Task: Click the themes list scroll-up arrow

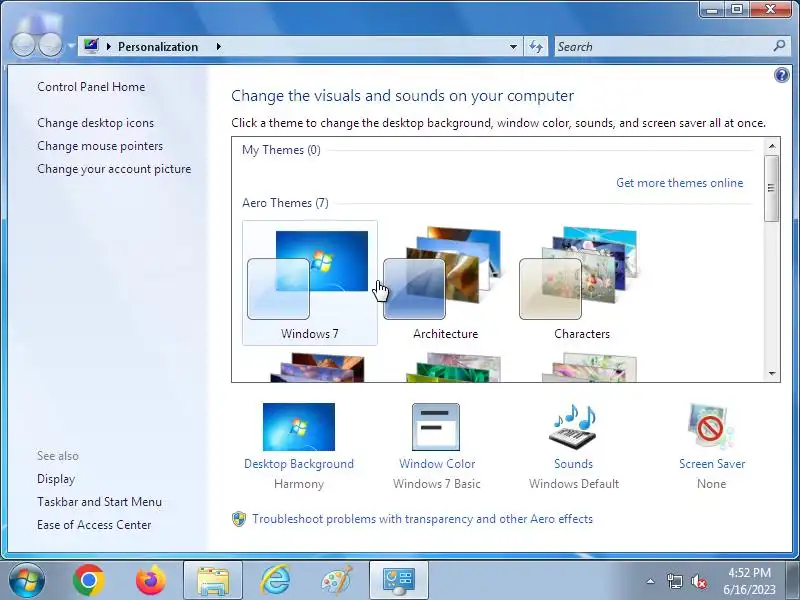Action: pos(772,146)
